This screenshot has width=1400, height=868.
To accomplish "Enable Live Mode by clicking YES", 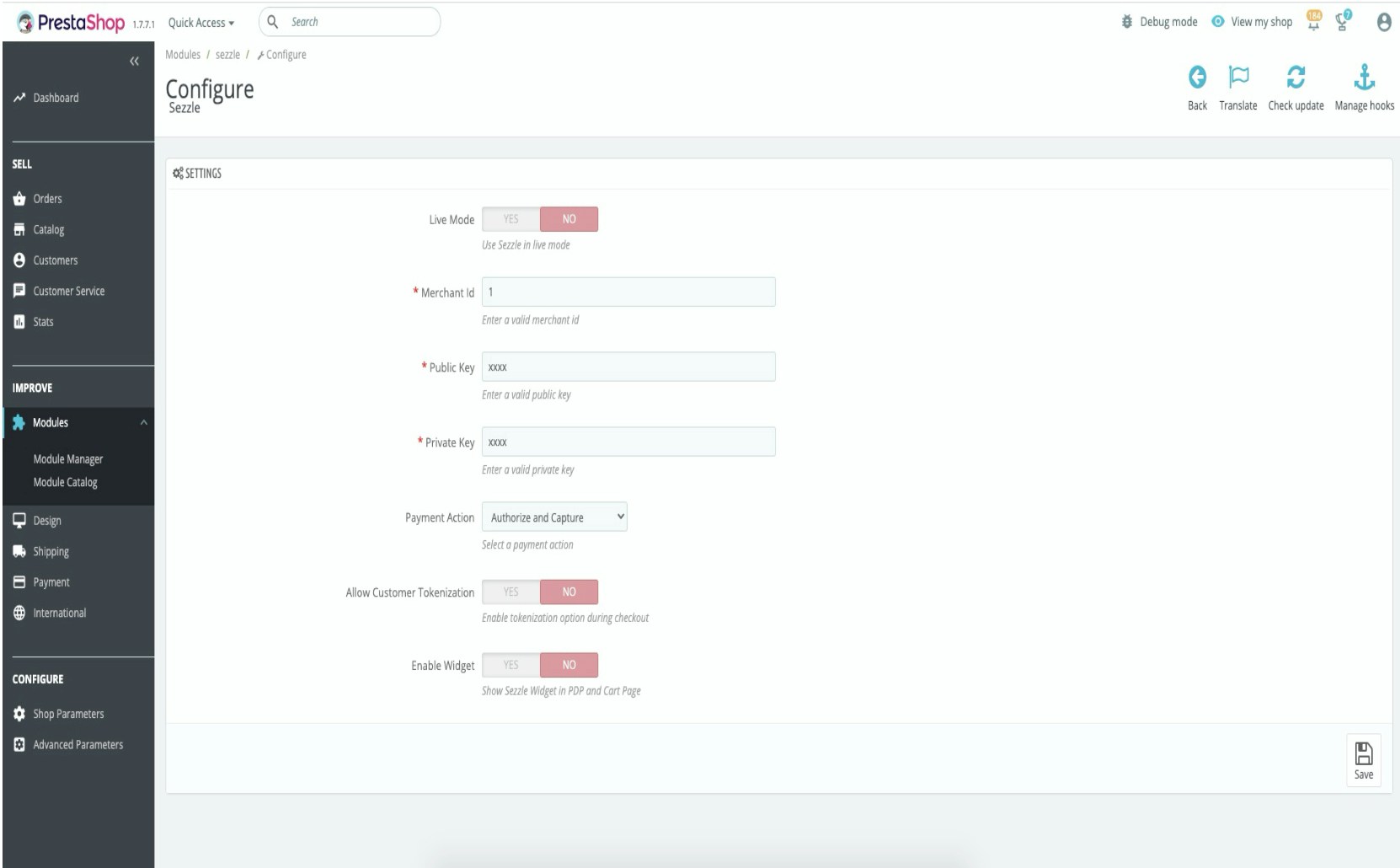I will [x=510, y=218].
